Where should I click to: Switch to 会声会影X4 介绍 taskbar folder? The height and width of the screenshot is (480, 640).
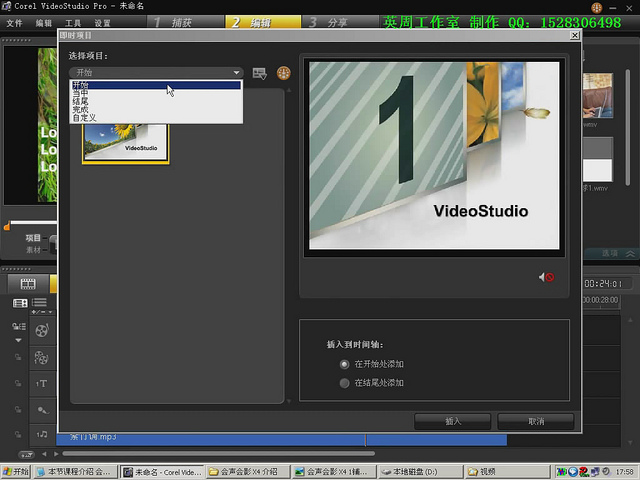(247, 472)
